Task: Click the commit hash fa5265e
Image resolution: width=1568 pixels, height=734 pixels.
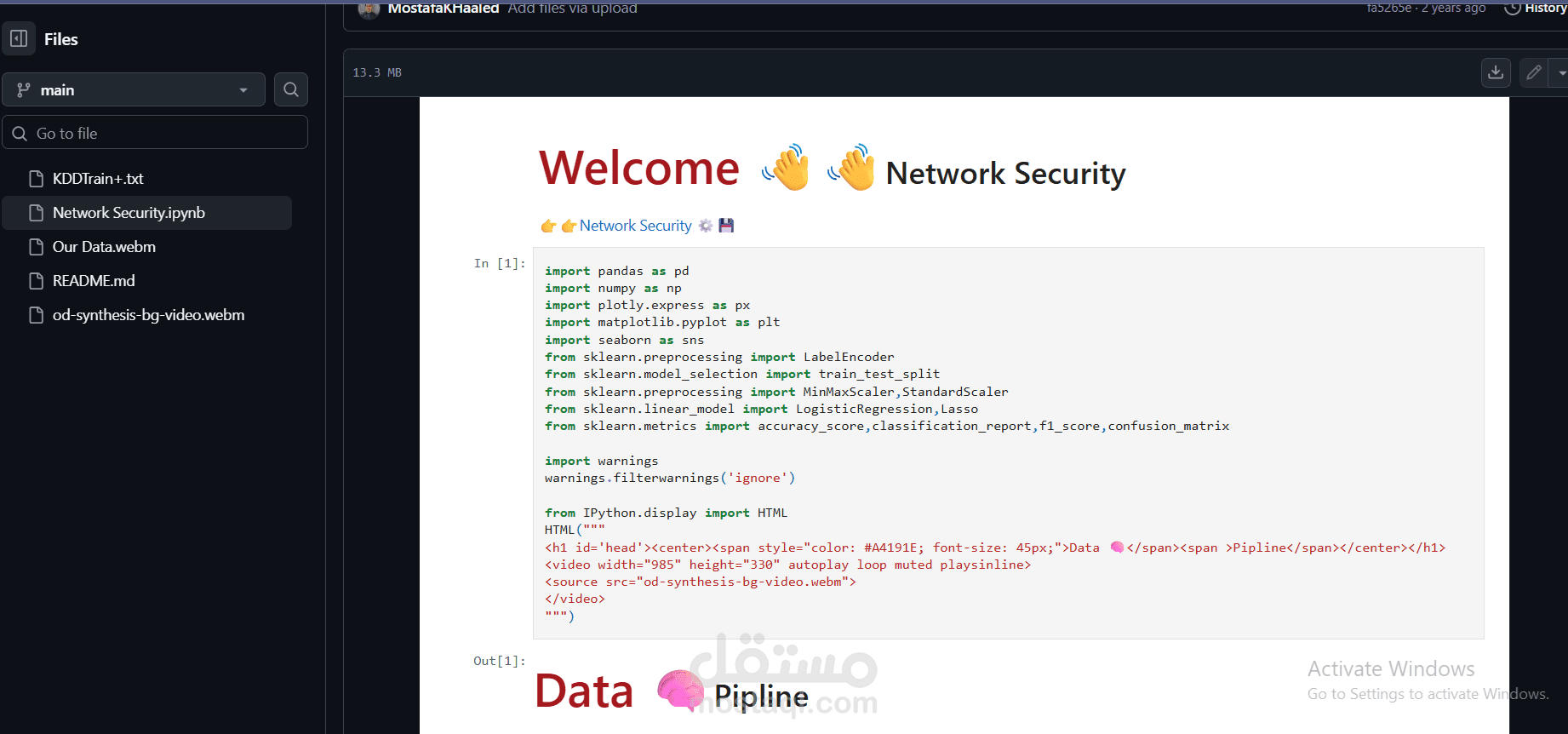Action: 1388,8
